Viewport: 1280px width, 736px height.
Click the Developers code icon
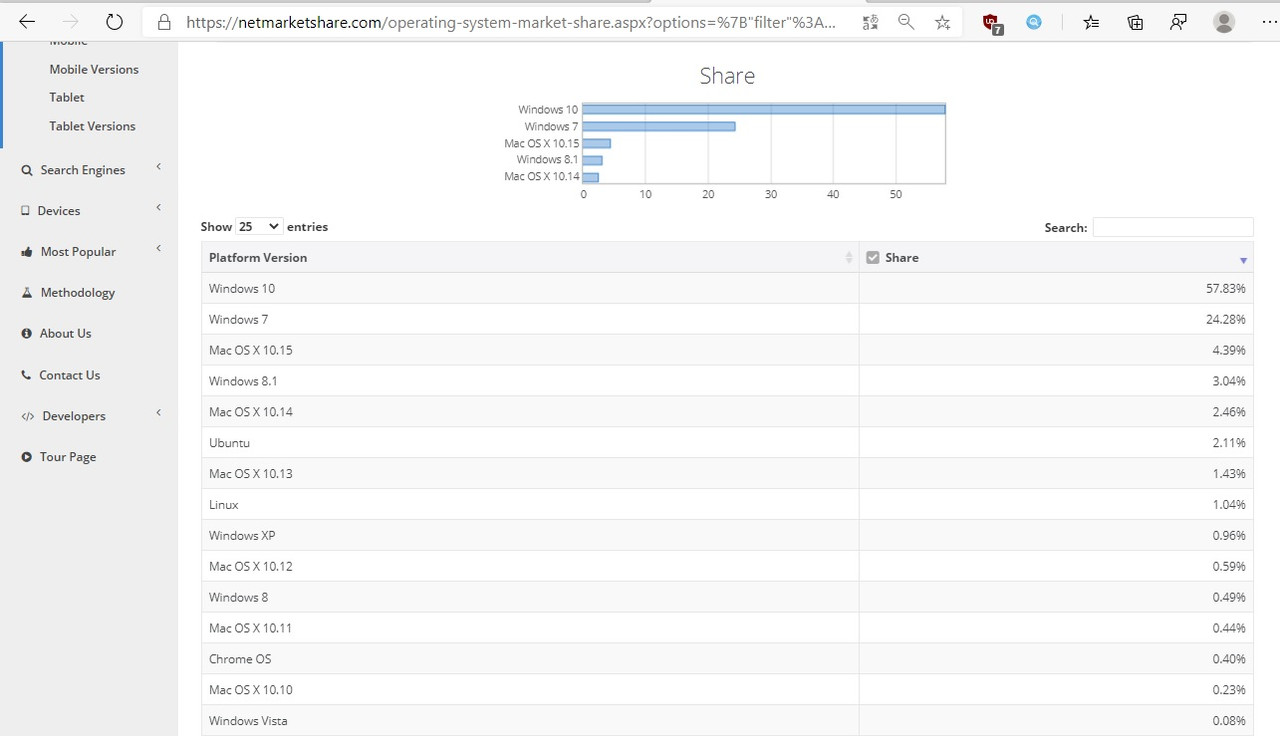coord(28,417)
